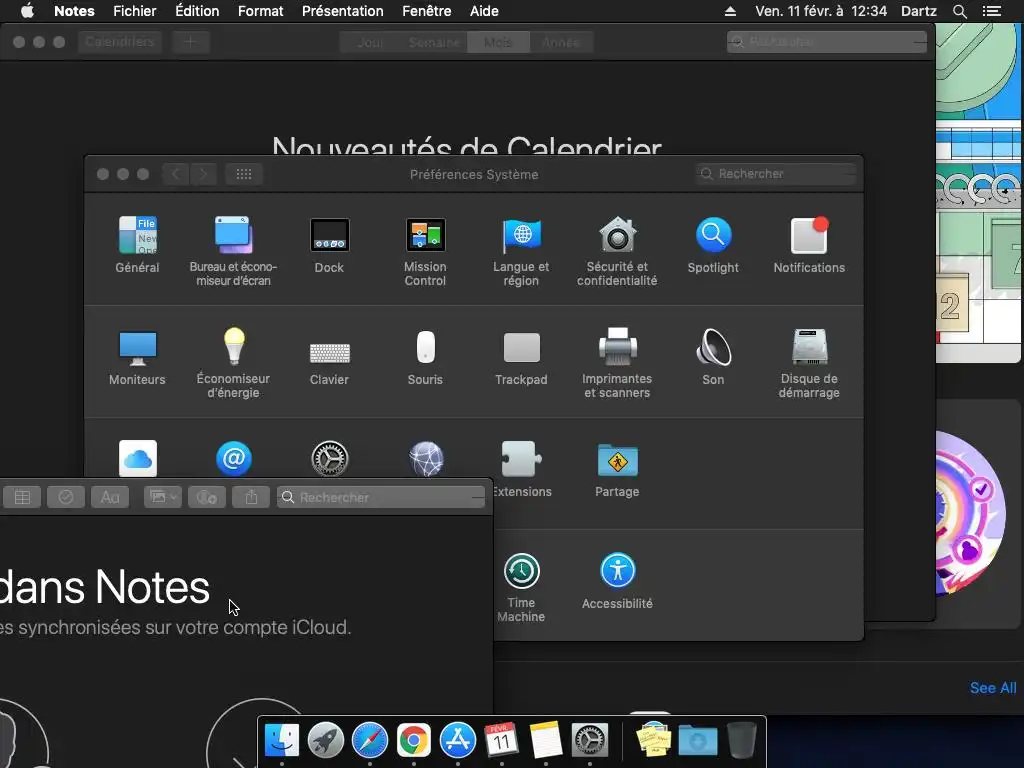Open the Spotlight preference pane

click(713, 244)
